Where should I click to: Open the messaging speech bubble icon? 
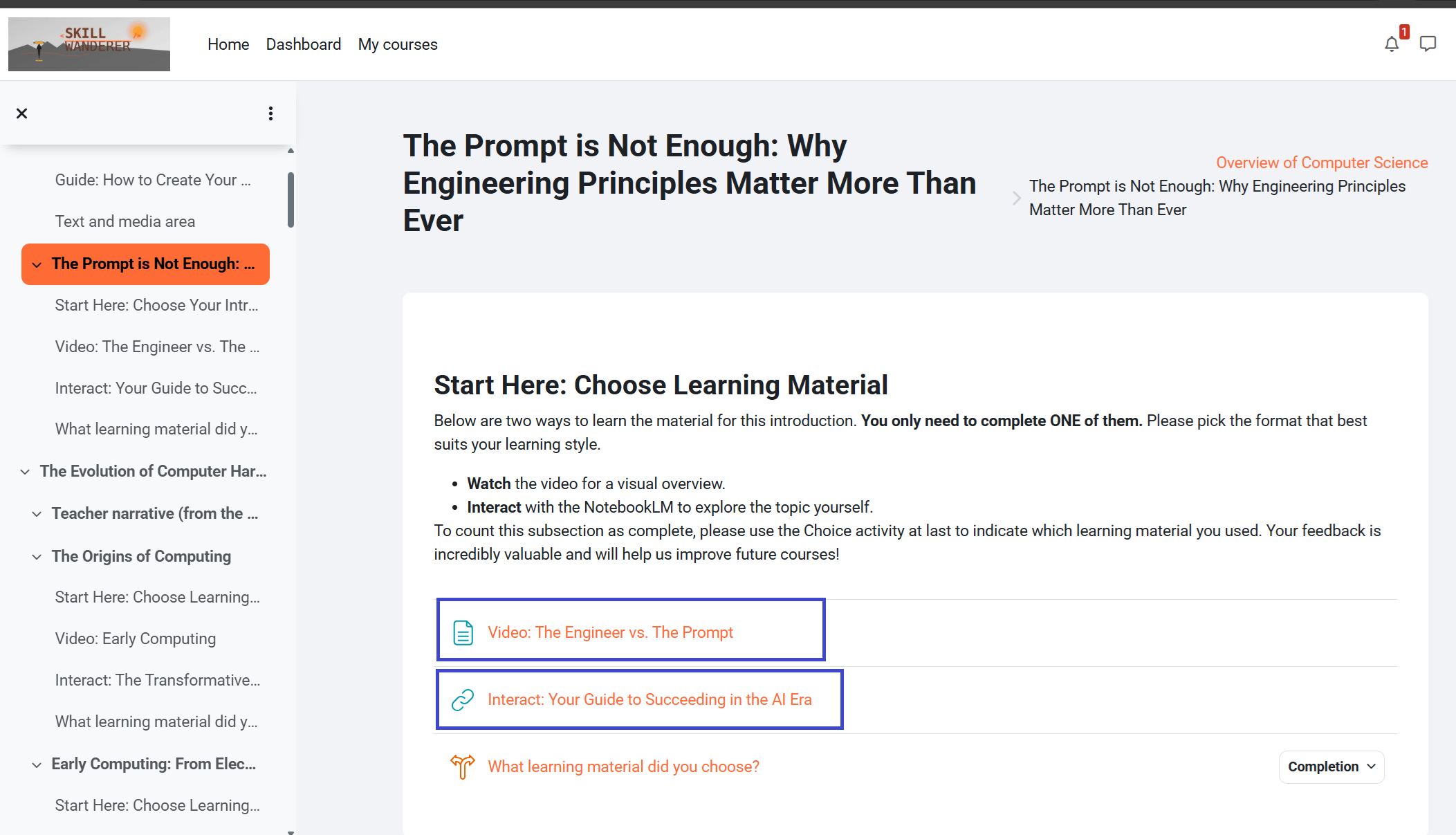coord(1428,44)
